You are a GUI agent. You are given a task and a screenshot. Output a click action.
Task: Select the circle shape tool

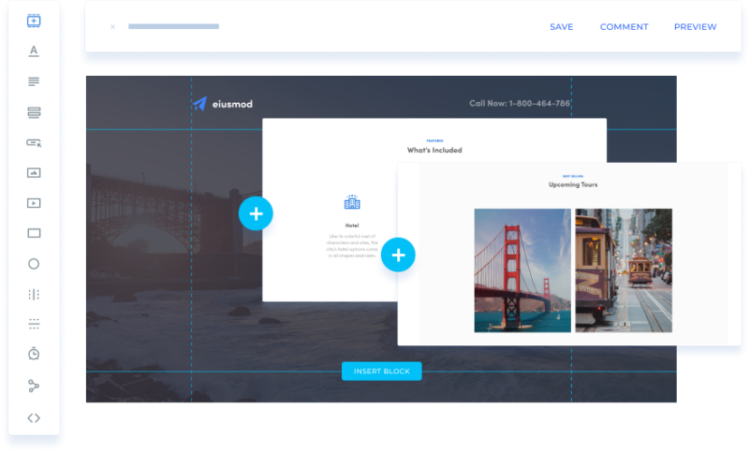(33, 264)
